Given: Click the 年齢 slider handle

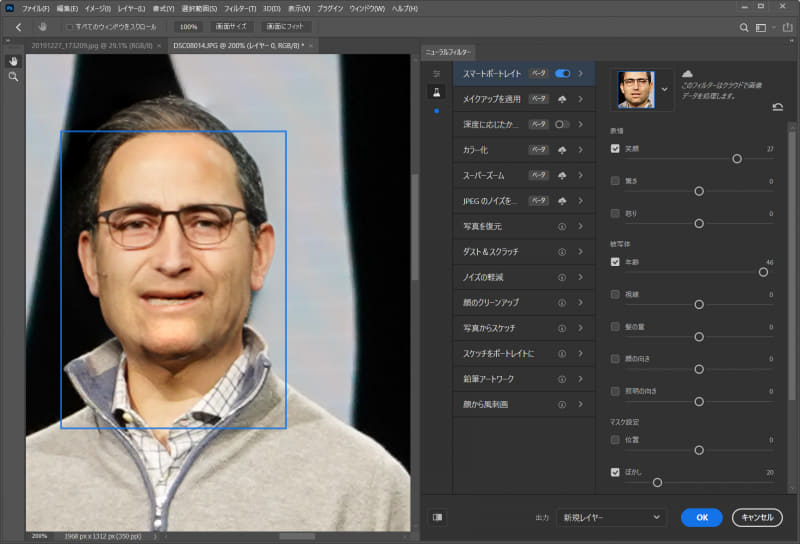Looking at the screenshot, I should coord(763,272).
